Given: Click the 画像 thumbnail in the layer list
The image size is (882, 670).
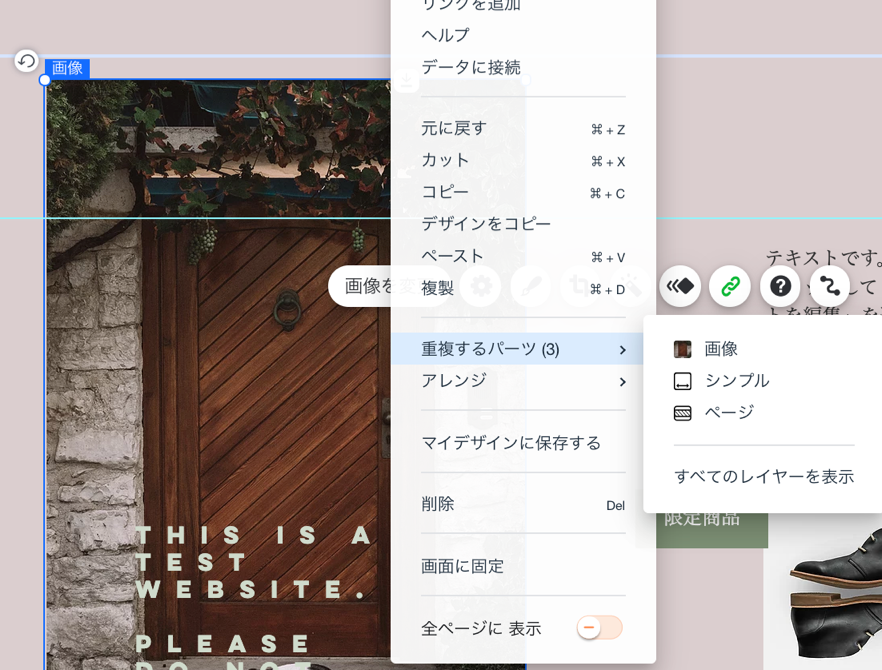Looking at the screenshot, I should (x=683, y=348).
